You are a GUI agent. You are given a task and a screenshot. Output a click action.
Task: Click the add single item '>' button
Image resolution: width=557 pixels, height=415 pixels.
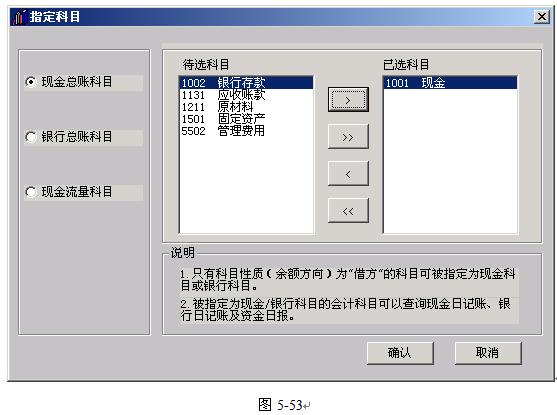point(348,100)
